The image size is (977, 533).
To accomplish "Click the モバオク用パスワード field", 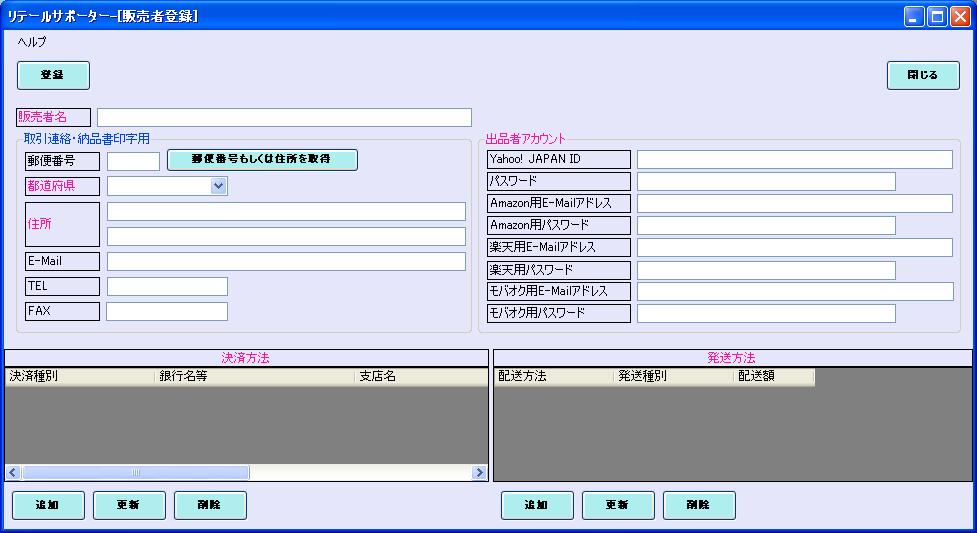I will (766, 314).
